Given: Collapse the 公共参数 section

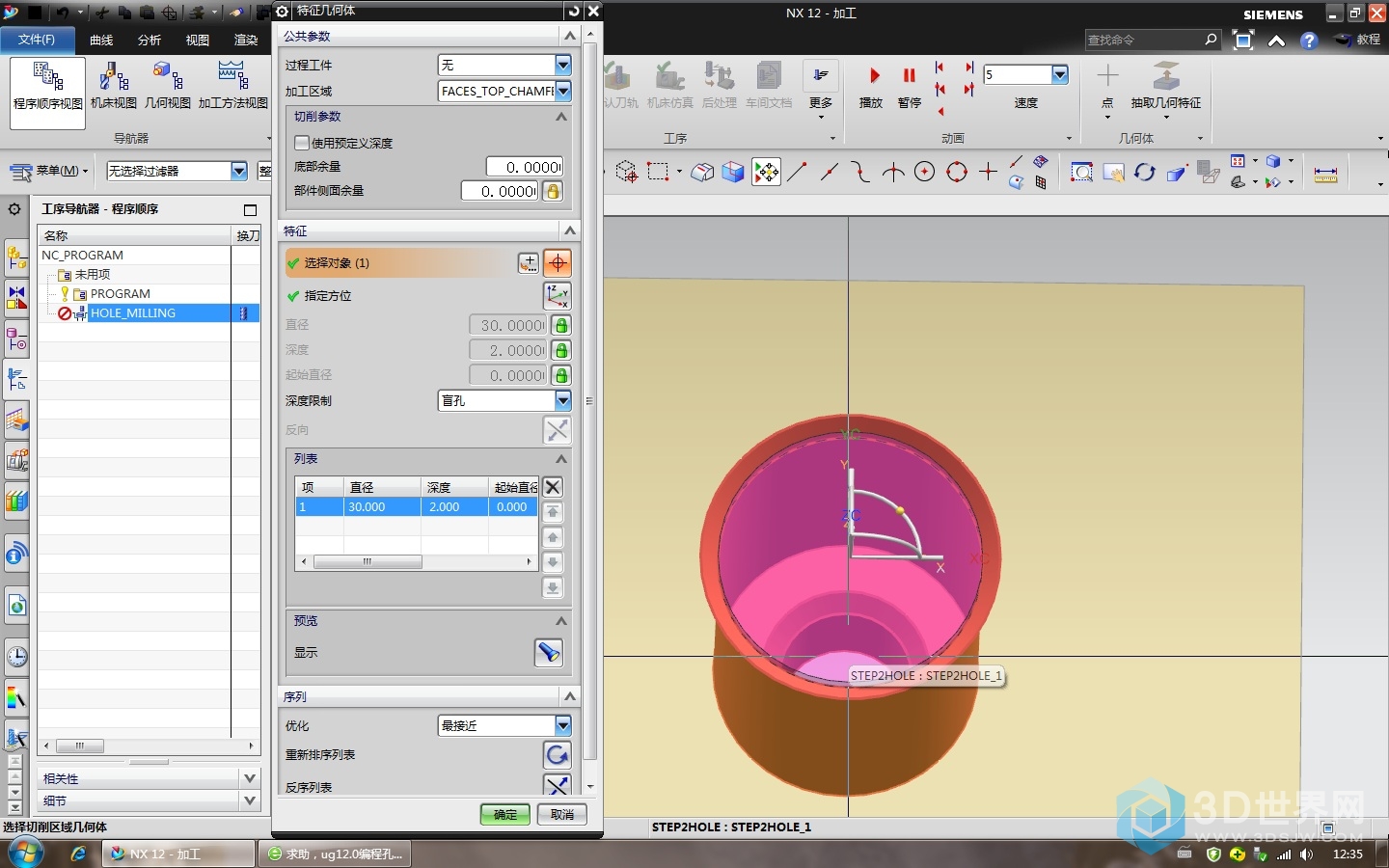Looking at the screenshot, I should coord(570,36).
